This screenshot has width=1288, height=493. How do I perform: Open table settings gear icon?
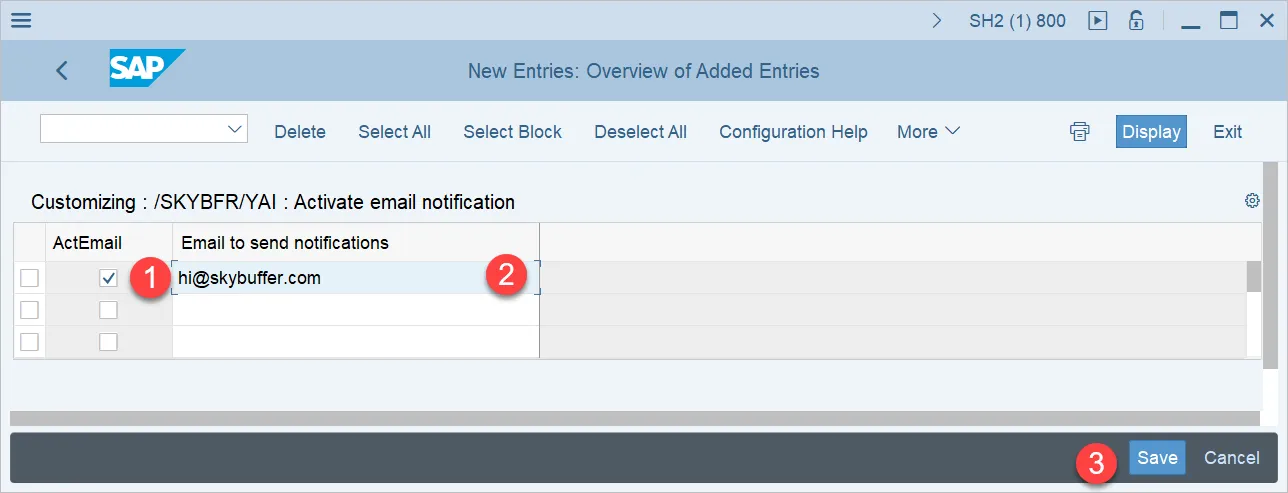pos(1251,201)
